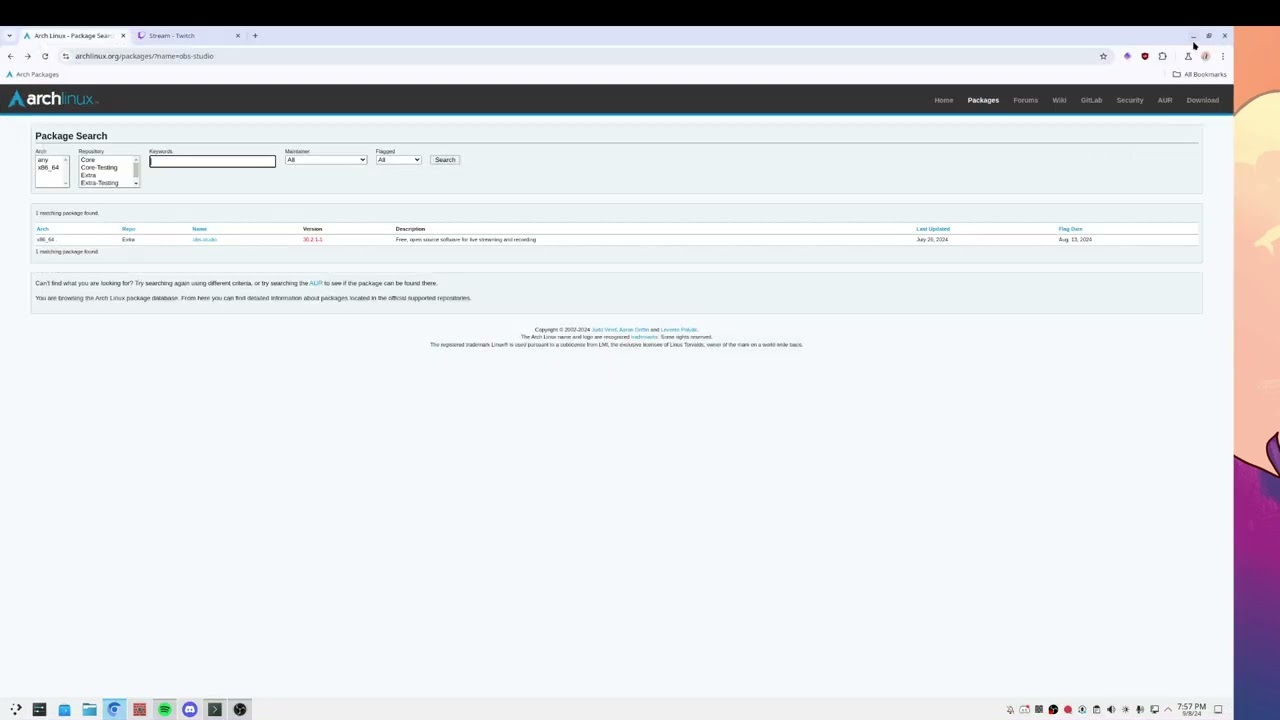Focus the Keywords input field

pos(212,161)
